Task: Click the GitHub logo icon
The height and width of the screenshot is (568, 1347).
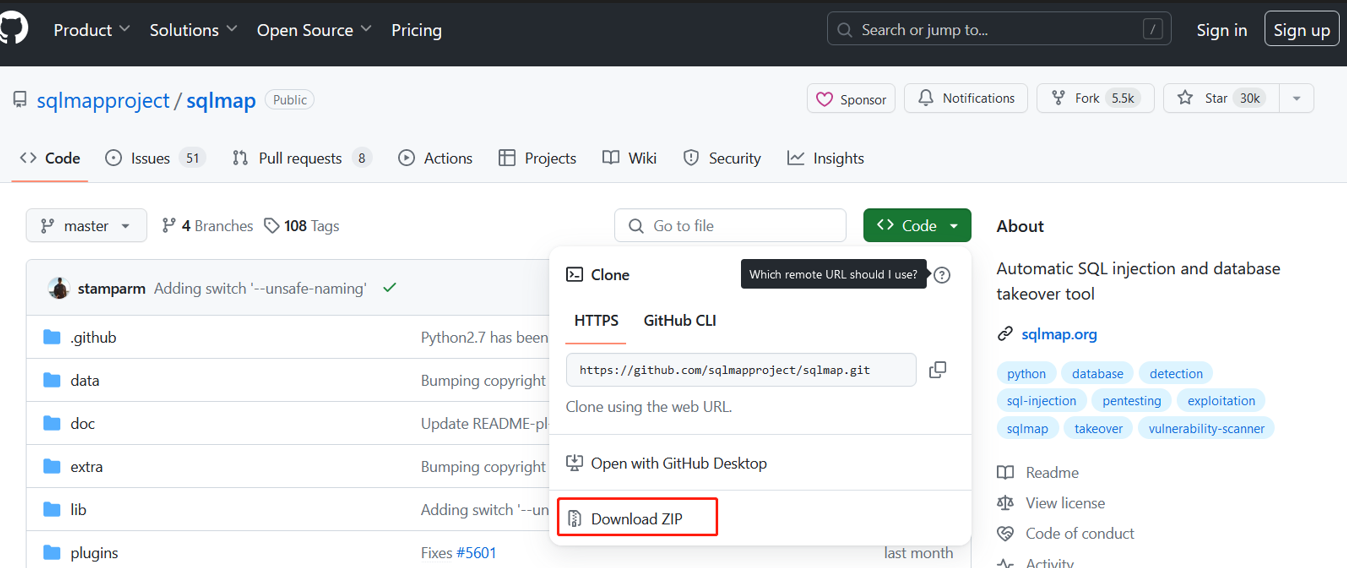Action: coord(13,30)
